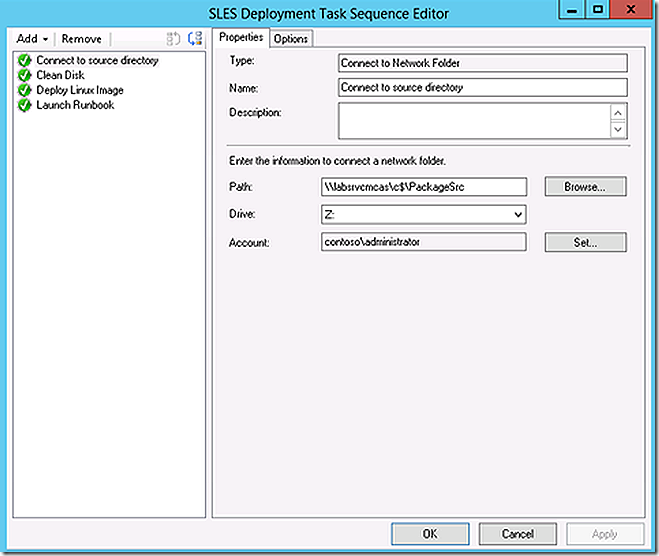
Task: Click into the Name text field
Action: [x=482, y=87]
